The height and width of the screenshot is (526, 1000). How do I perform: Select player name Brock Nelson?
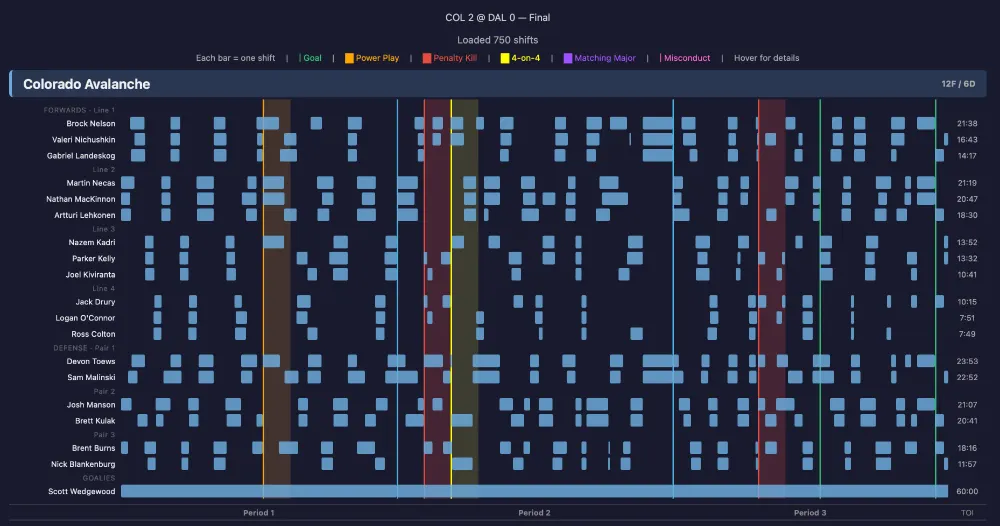click(x=91, y=123)
